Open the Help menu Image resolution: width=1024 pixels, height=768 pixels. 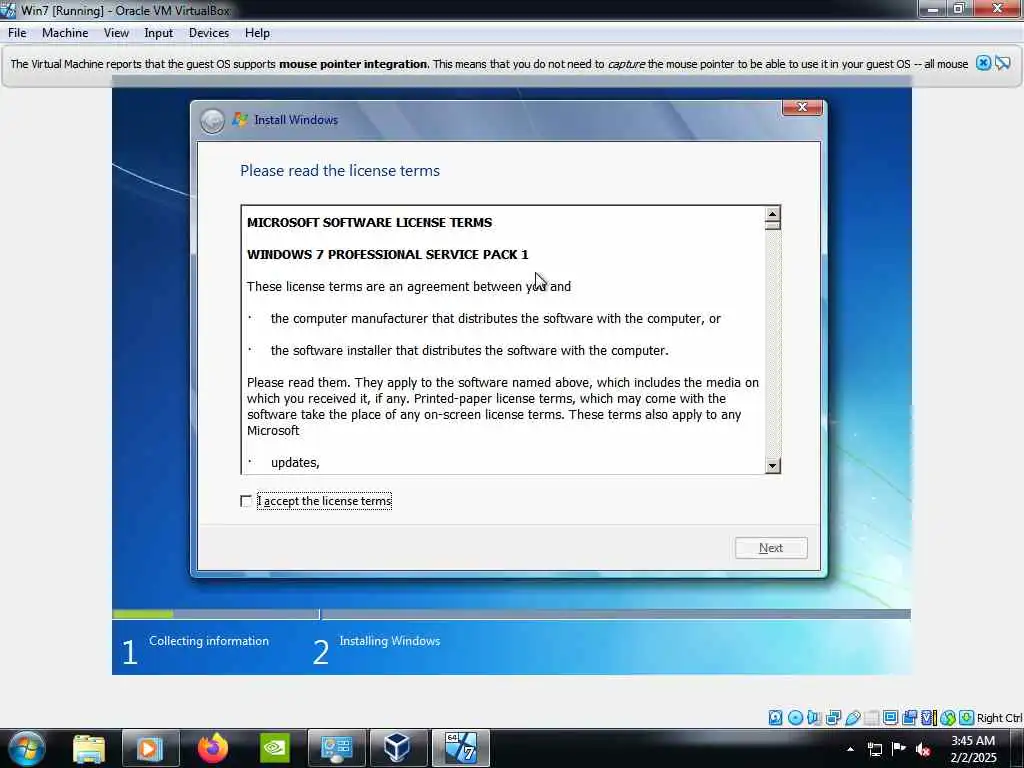tap(257, 33)
